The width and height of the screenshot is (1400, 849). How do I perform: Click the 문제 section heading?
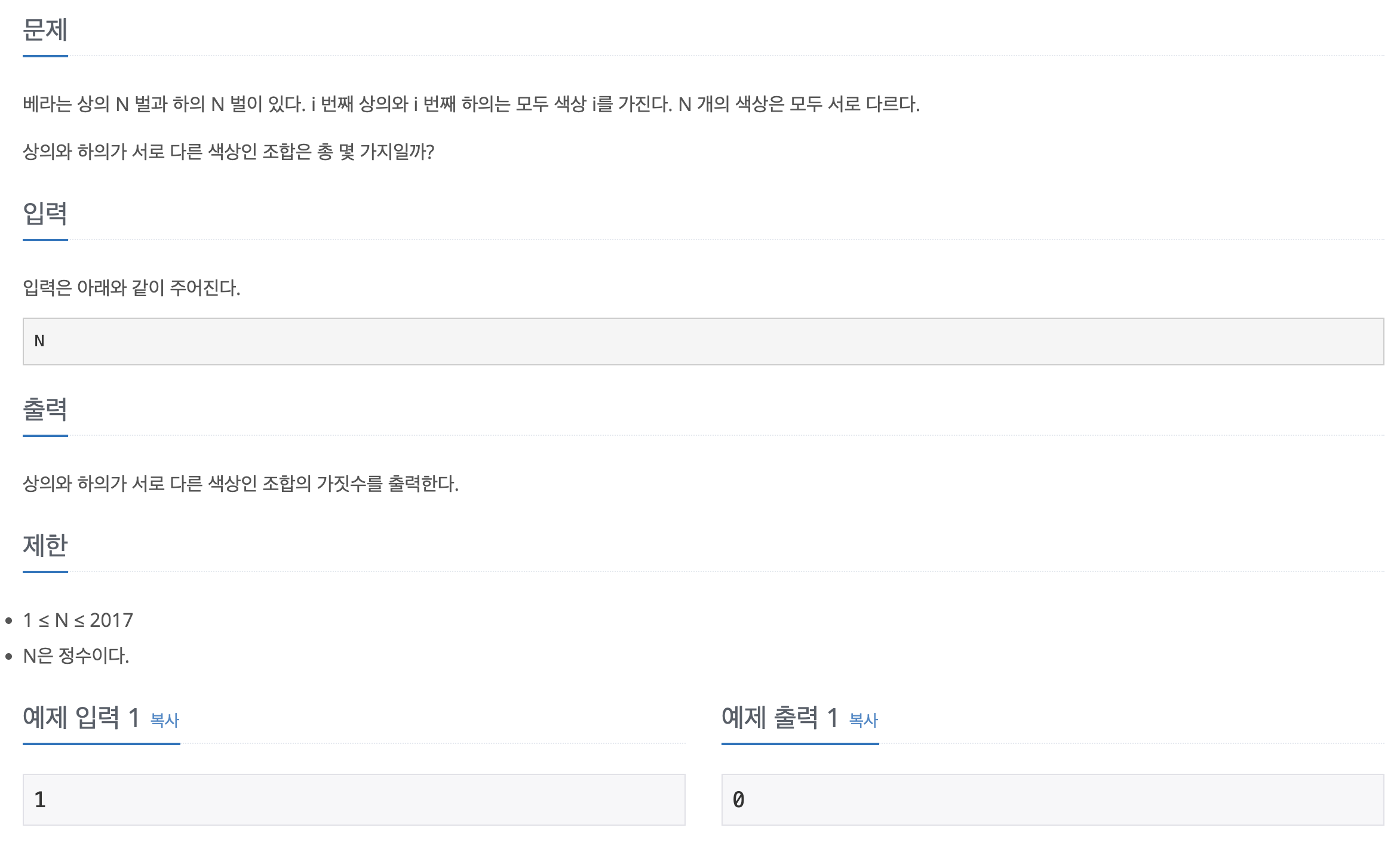(45, 30)
